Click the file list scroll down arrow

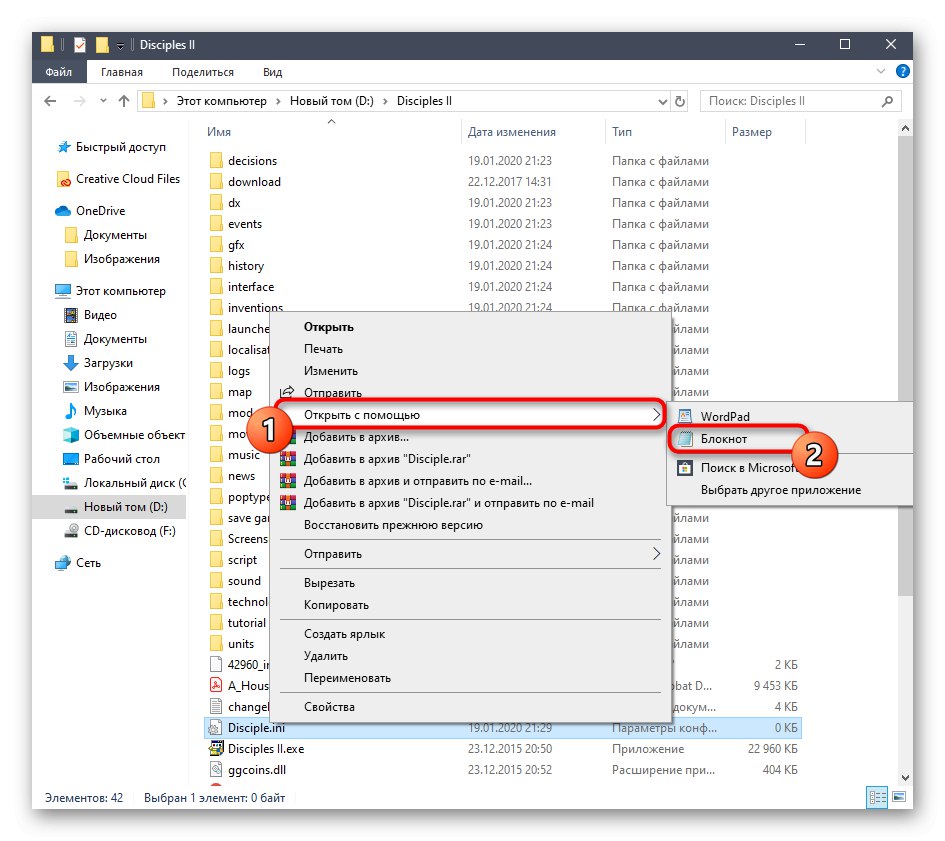pos(905,778)
